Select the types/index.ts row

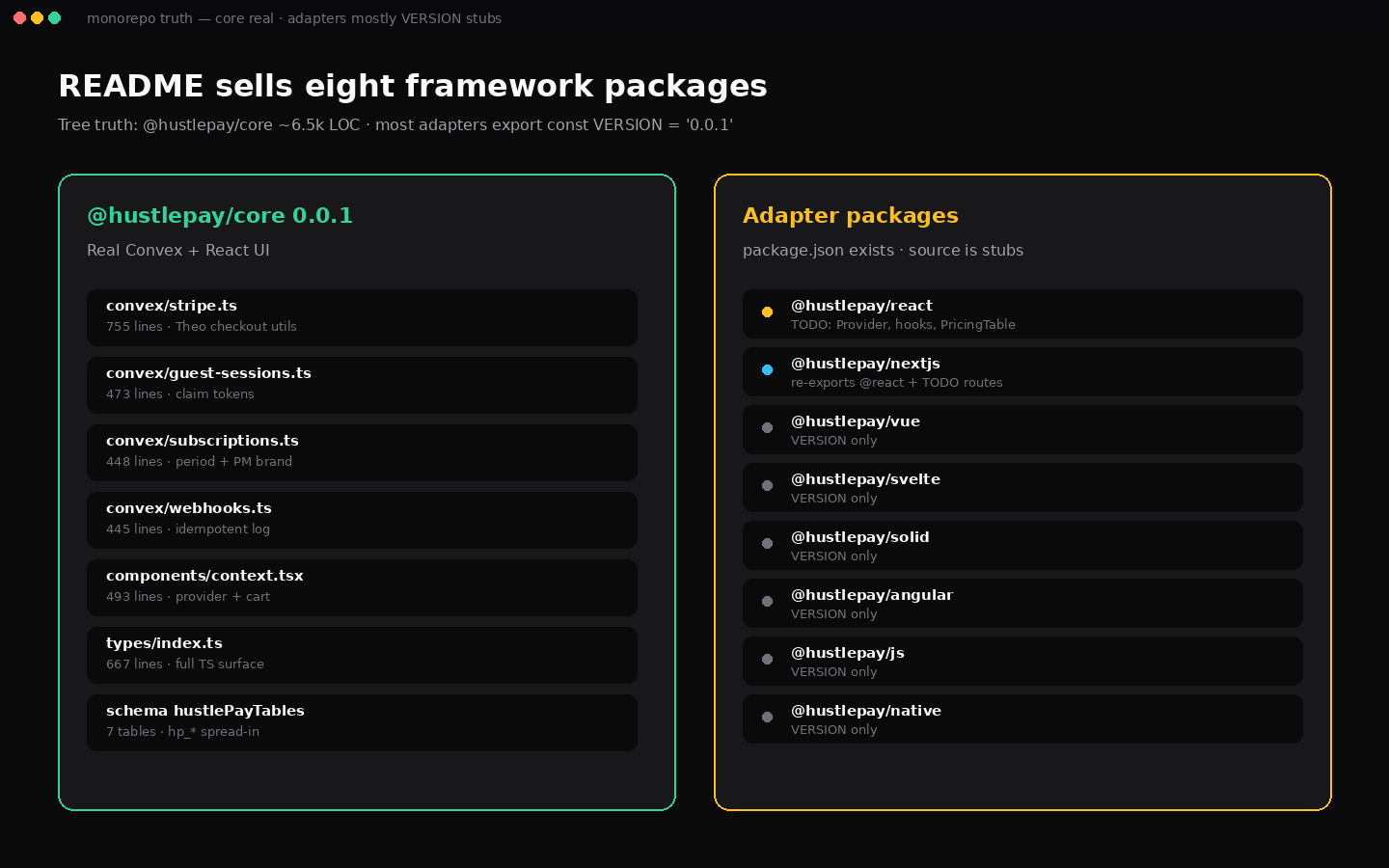[x=362, y=655]
